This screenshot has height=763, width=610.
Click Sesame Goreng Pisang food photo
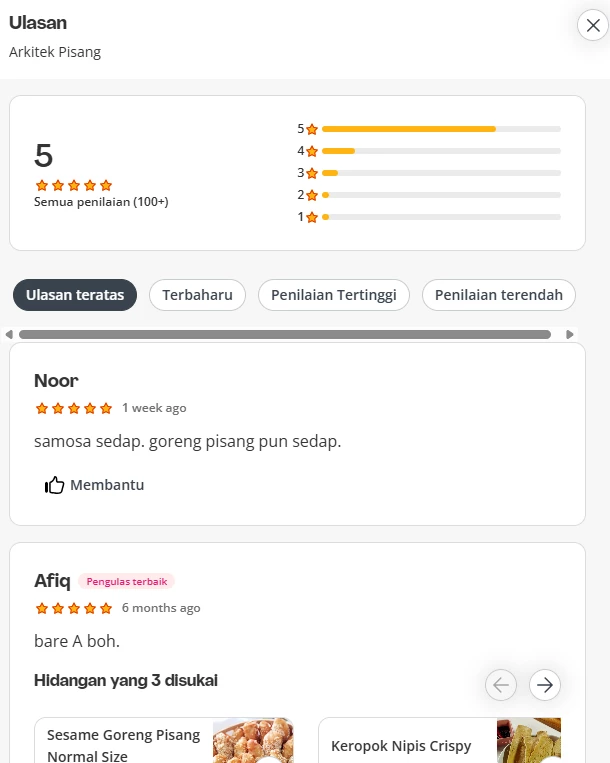point(252,741)
